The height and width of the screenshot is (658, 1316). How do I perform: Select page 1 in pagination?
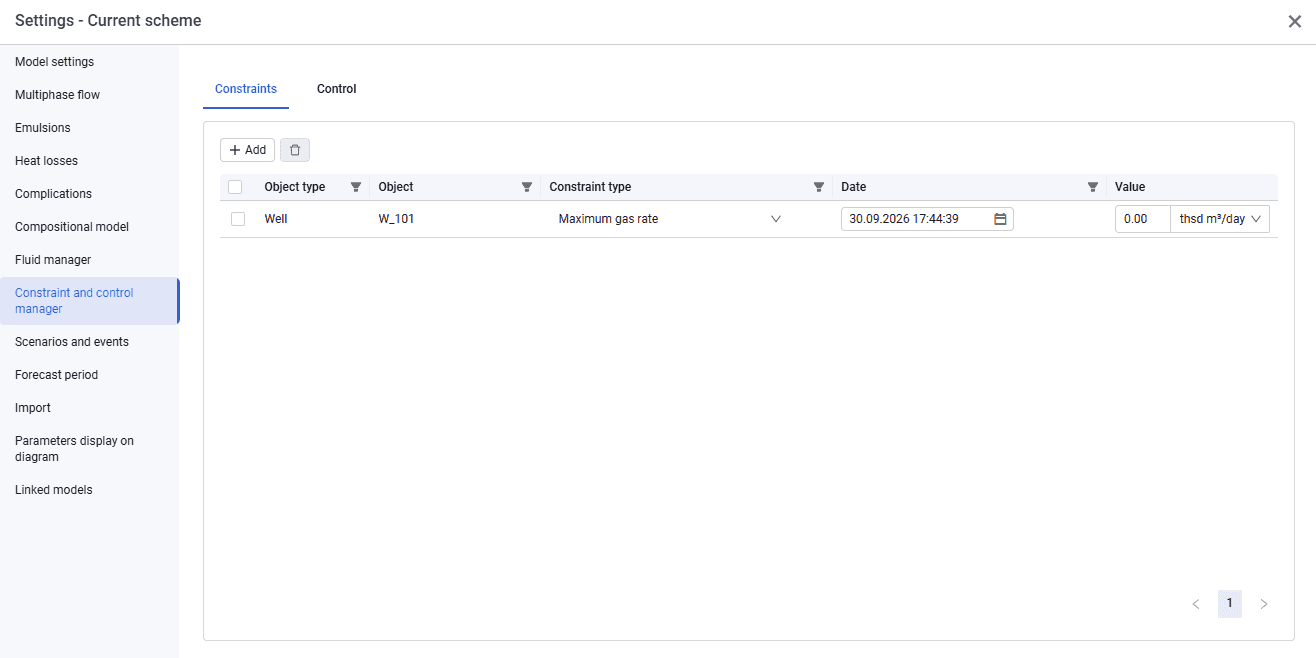click(1230, 604)
